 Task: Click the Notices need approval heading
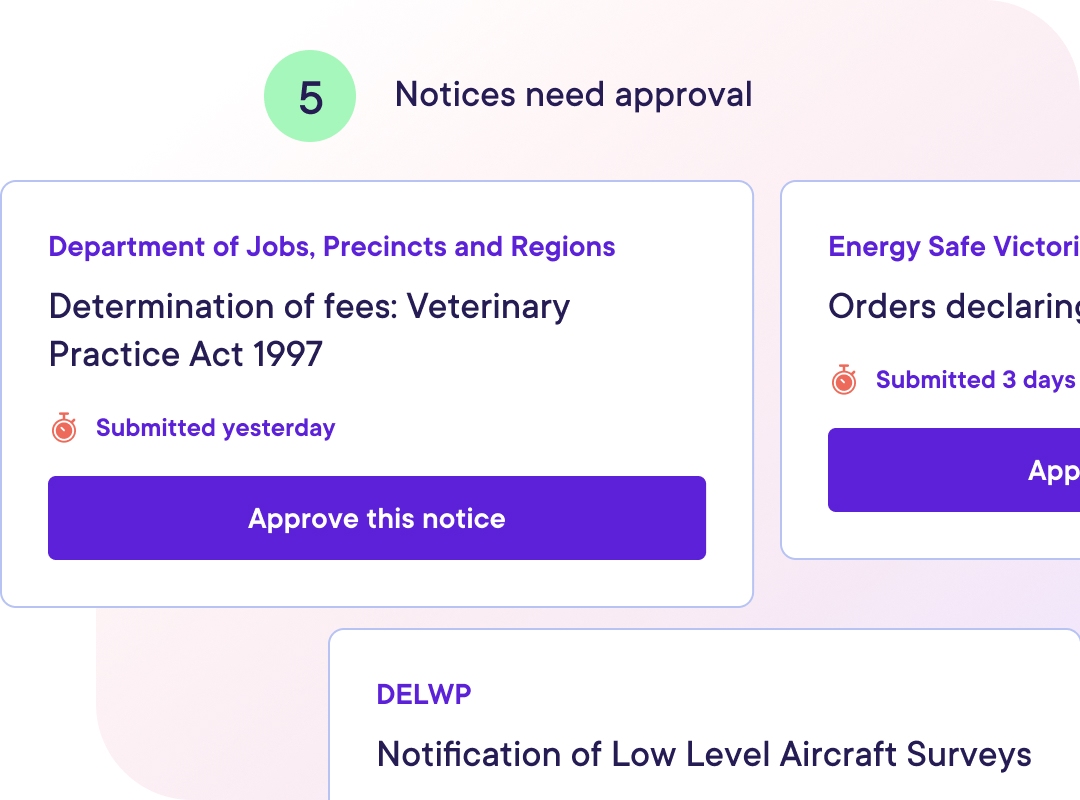(573, 95)
